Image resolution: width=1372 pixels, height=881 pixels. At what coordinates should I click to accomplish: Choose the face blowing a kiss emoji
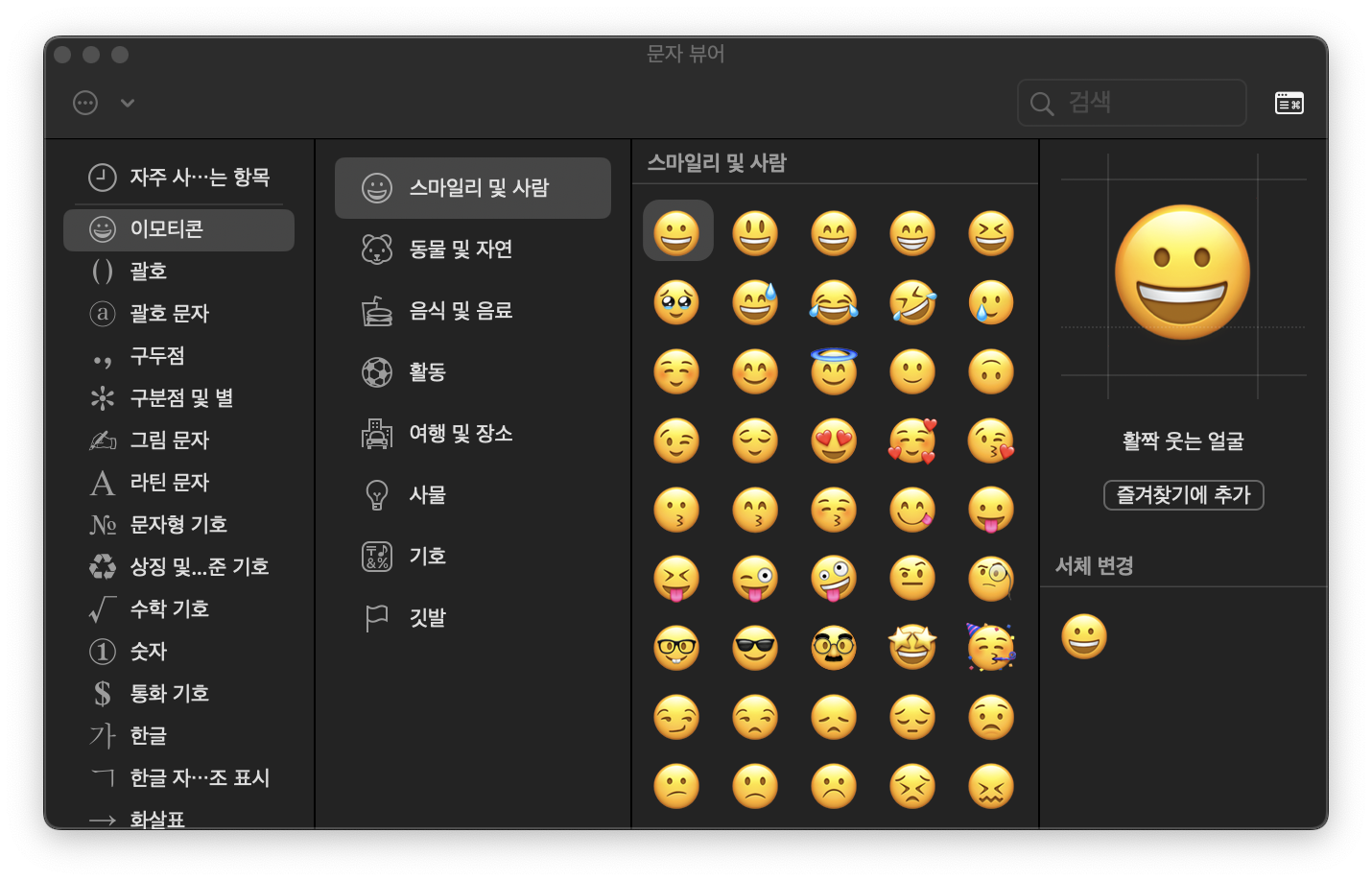991,440
